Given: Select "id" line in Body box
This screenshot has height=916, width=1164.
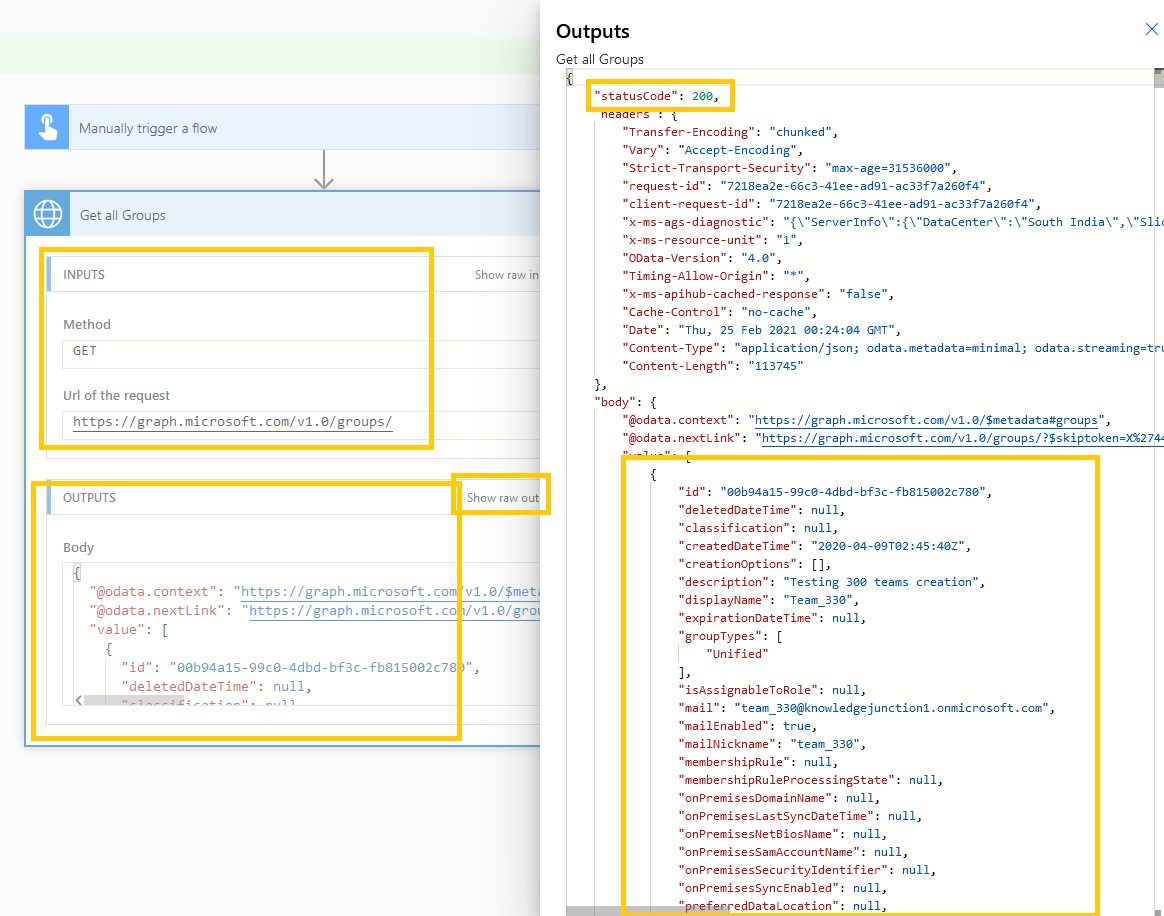Looking at the screenshot, I should 300,667.
